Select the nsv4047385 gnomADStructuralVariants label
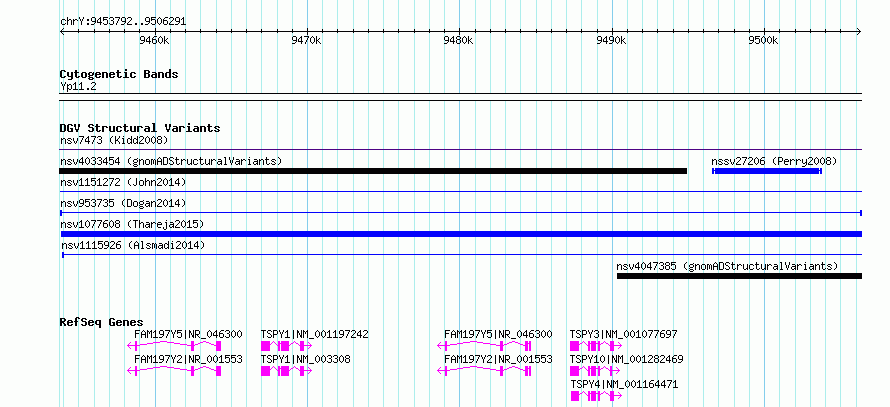This screenshot has width=890, height=407. coord(727,266)
